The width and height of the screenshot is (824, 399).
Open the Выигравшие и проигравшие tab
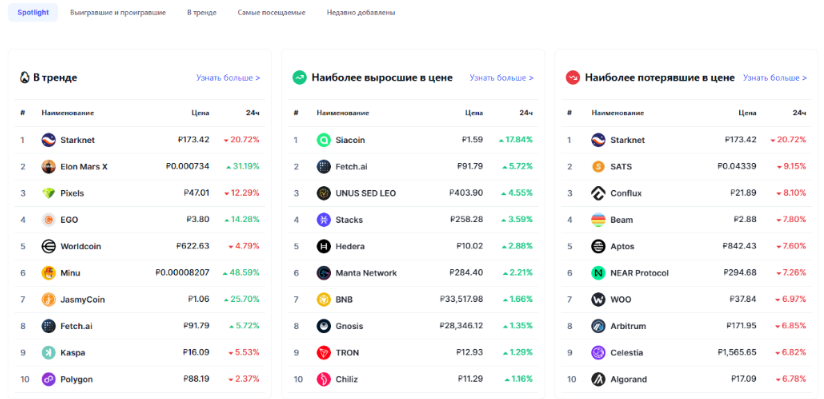tap(118, 13)
